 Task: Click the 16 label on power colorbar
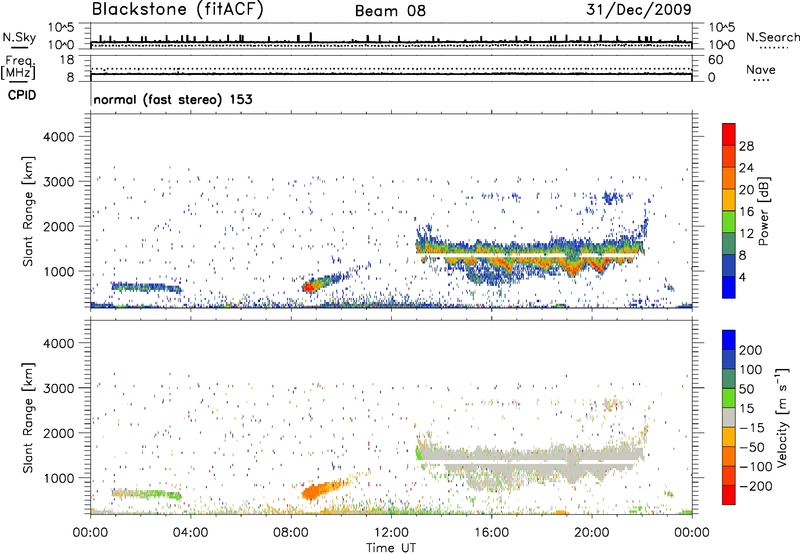tap(746, 212)
